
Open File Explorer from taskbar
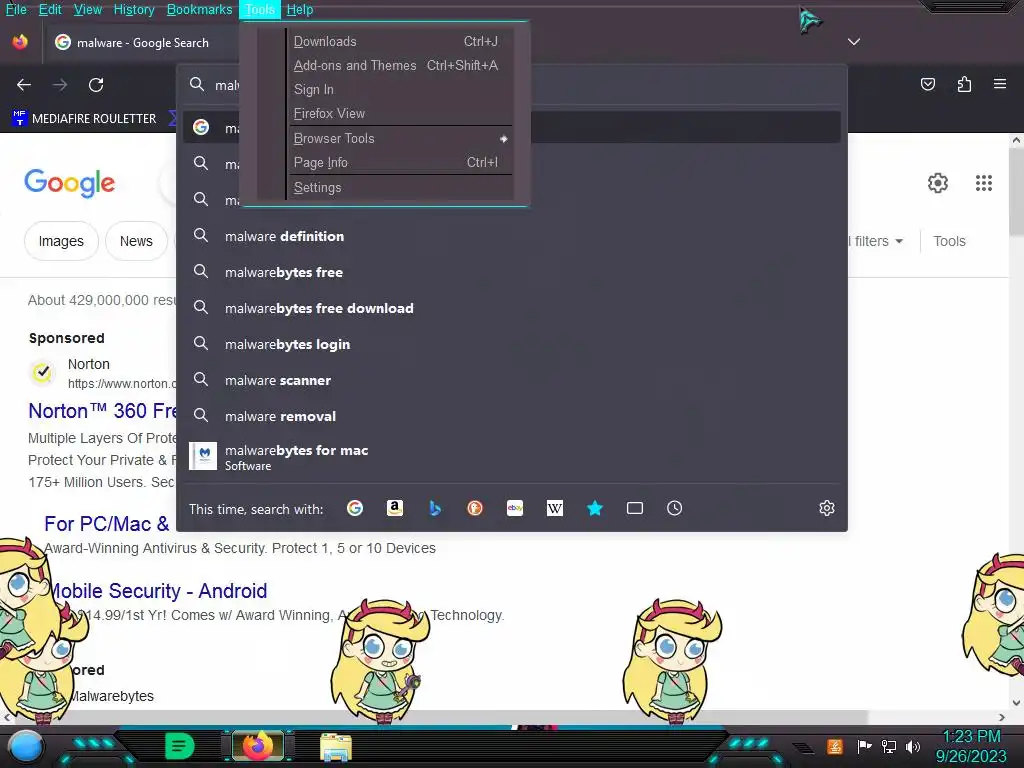(x=336, y=746)
